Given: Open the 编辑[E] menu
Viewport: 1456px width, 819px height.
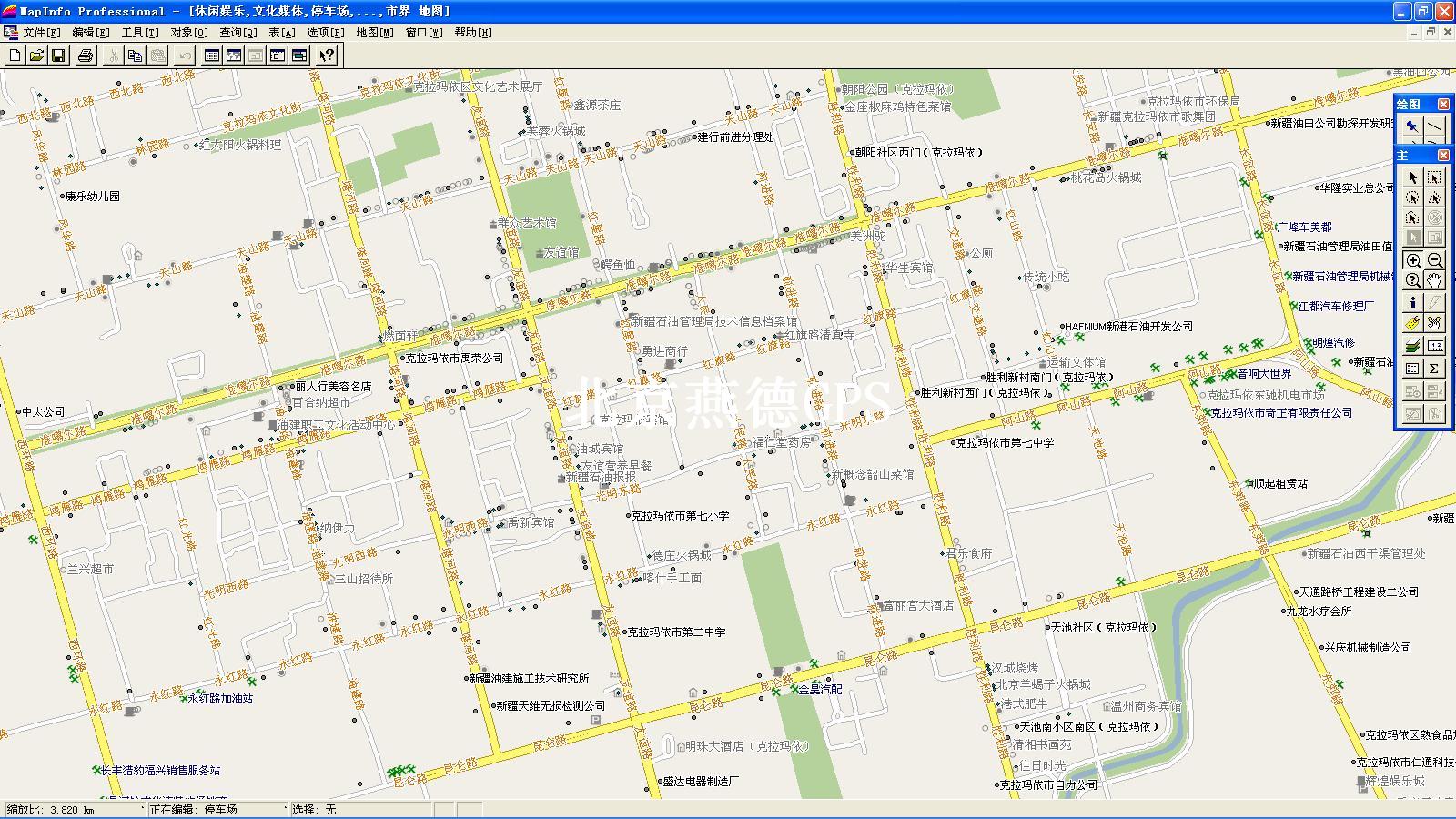Looking at the screenshot, I should [x=91, y=33].
